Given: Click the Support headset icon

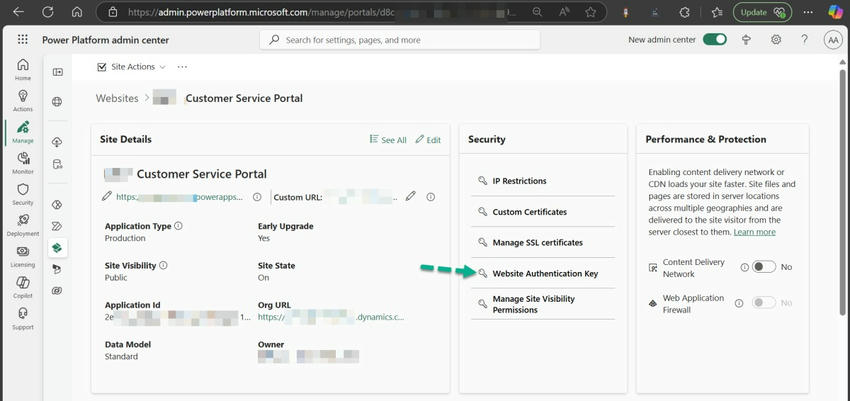Looking at the screenshot, I should [22, 318].
